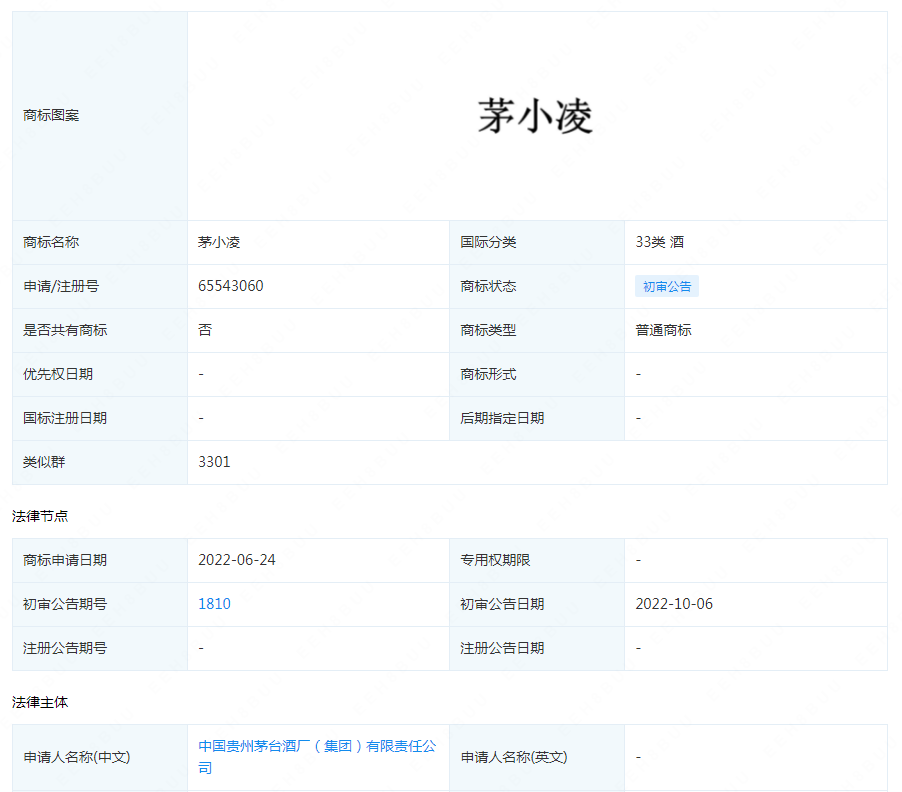Click the 是否共有商标 label
Viewport: 902px width, 792px height.
point(65,330)
